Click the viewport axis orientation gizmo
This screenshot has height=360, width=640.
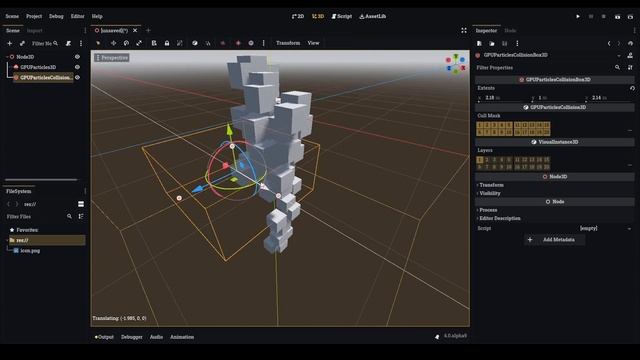click(x=456, y=64)
